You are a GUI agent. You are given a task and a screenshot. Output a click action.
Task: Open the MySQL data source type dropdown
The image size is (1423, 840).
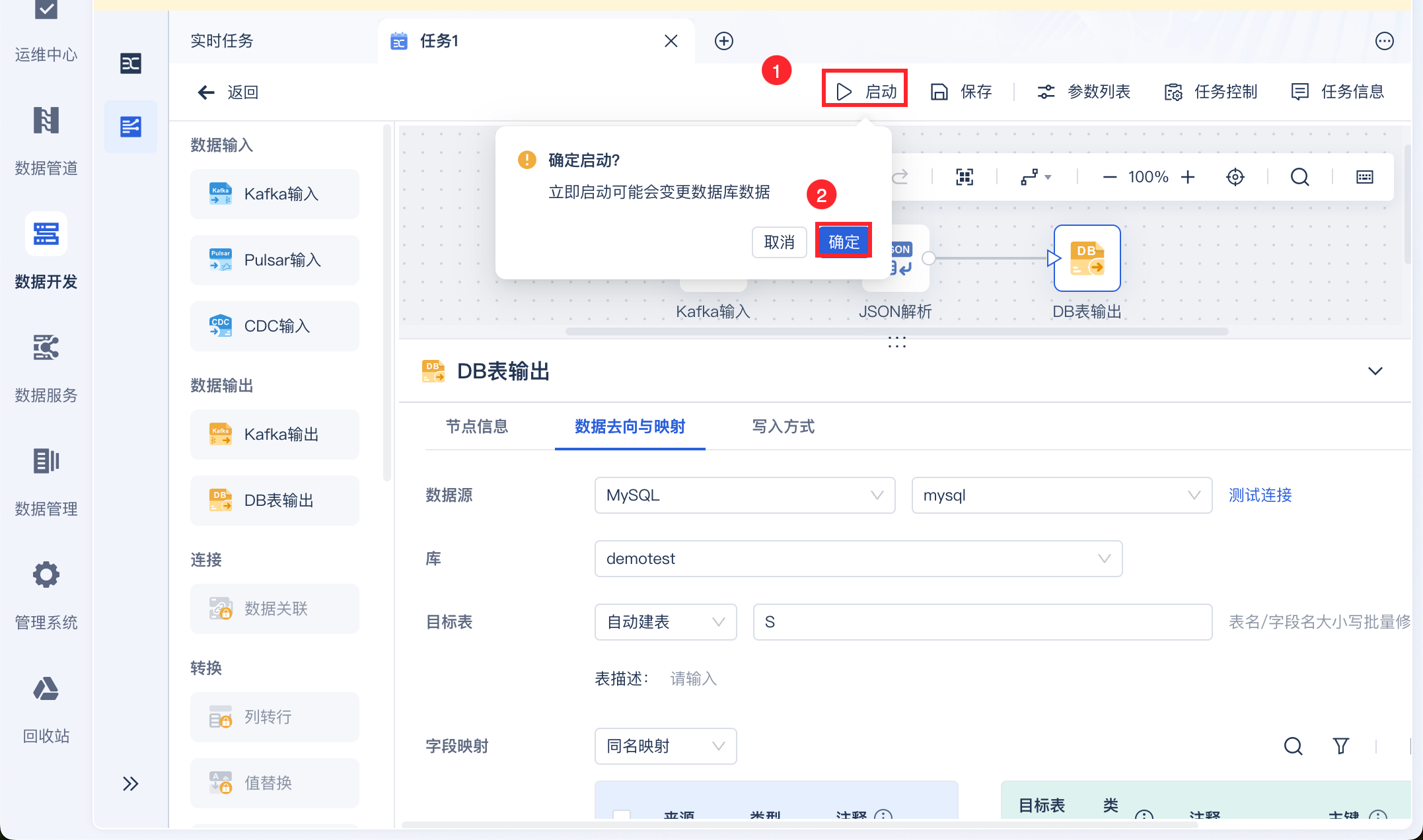pos(745,495)
